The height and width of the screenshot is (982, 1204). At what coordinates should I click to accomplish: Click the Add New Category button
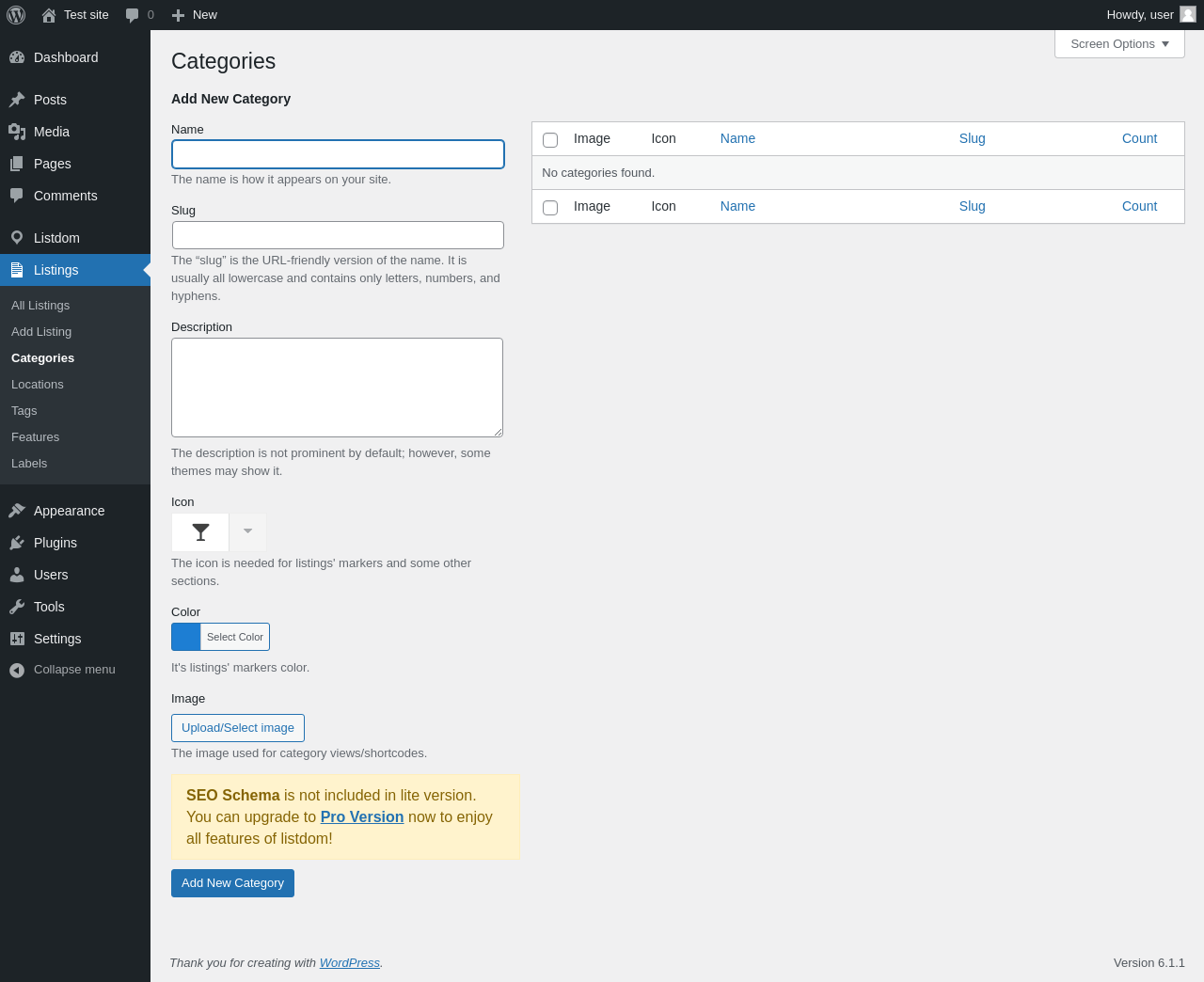pos(232,883)
